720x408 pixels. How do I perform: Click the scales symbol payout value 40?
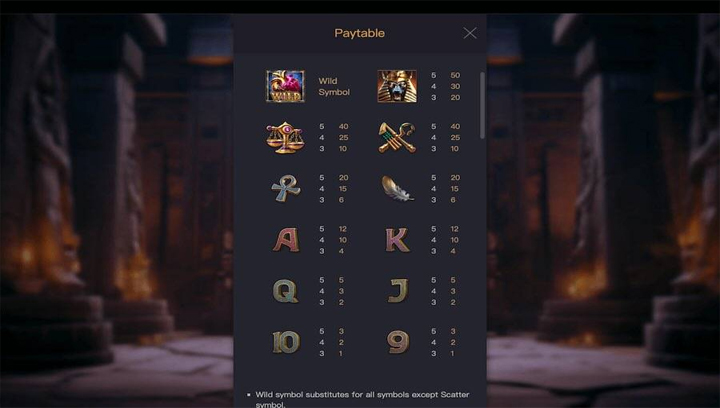343,127
